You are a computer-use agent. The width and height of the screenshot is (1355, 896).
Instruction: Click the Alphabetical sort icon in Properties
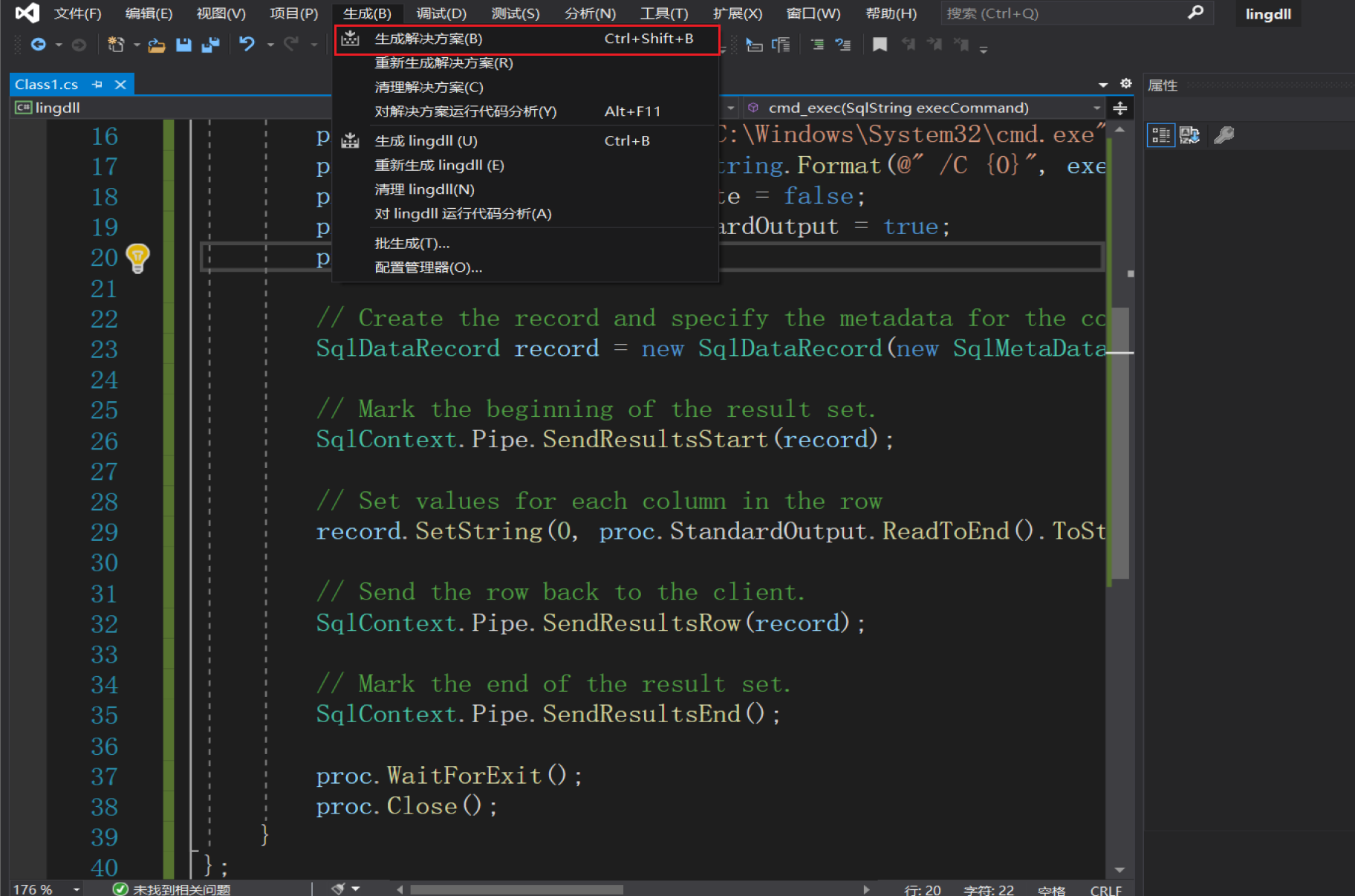1189,135
